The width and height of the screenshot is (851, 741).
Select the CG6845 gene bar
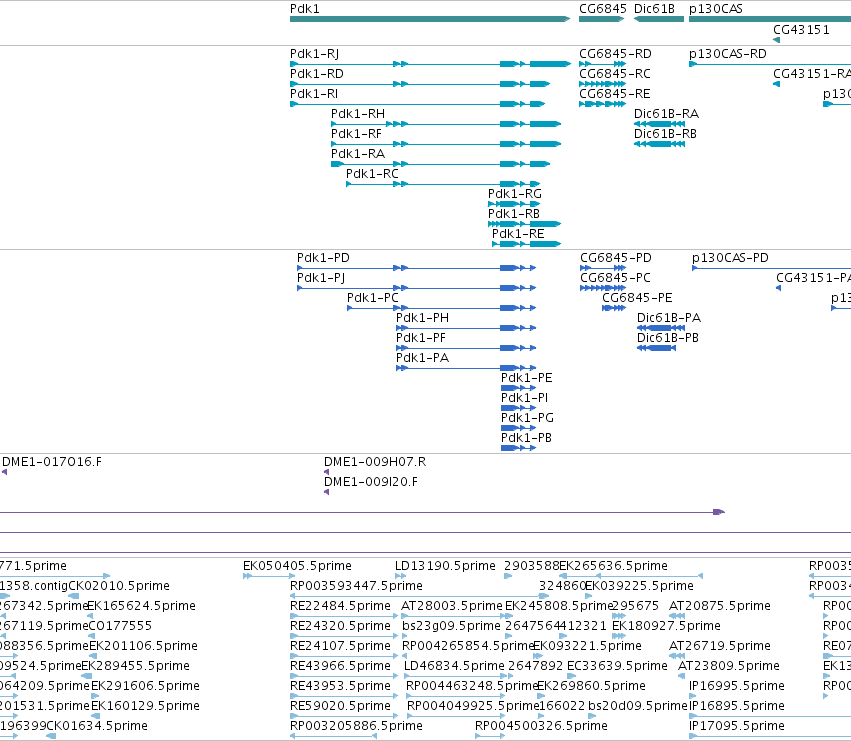click(x=601, y=19)
